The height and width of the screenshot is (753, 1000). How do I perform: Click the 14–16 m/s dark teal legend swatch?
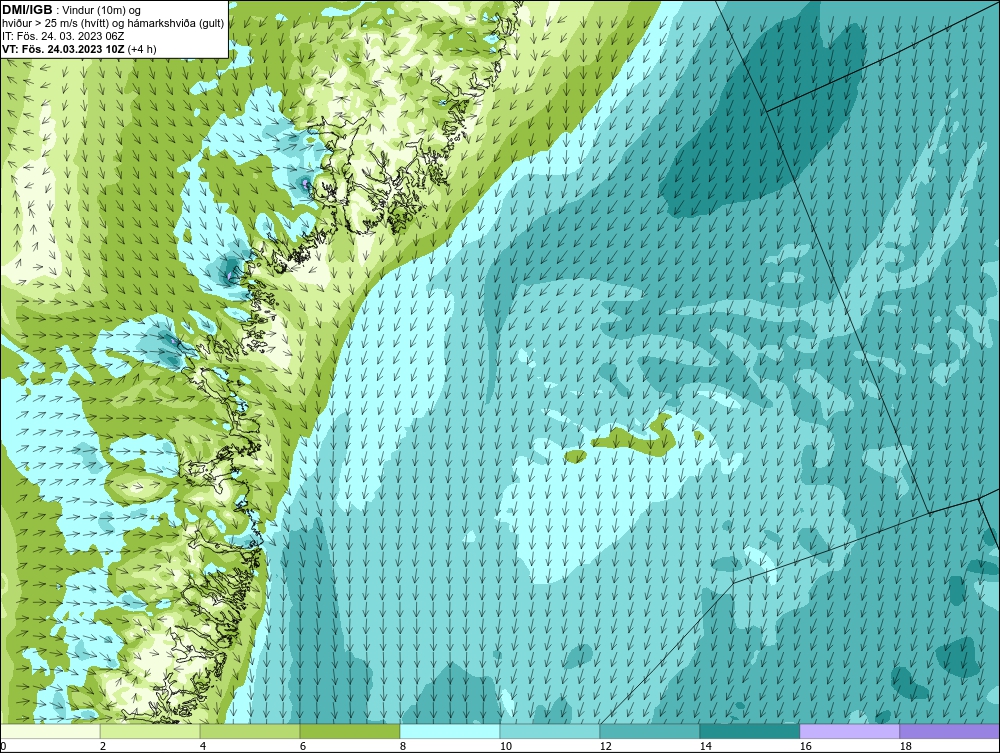tap(749, 731)
